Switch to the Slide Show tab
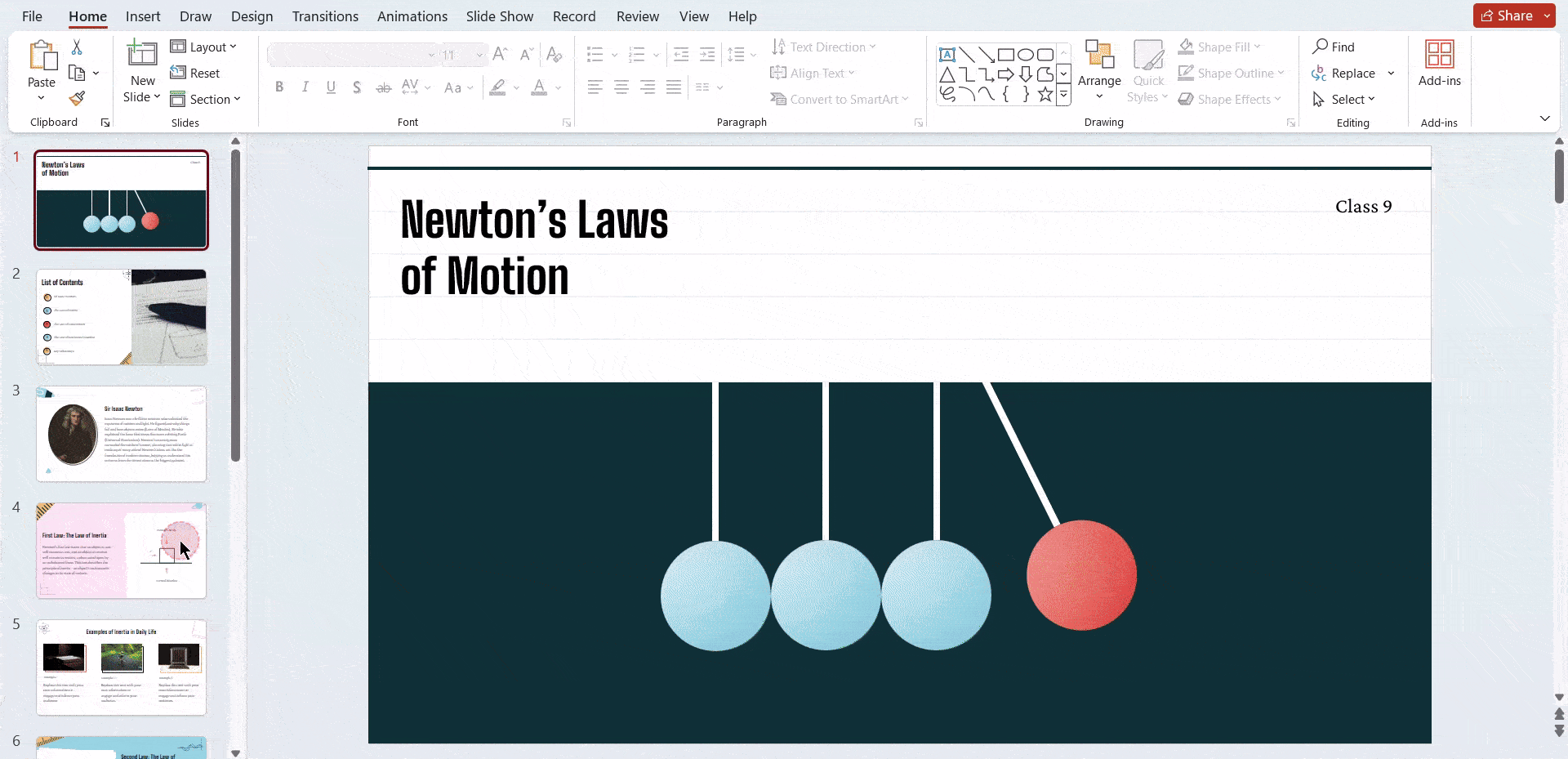The image size is (1568, 759). [500, 16]
